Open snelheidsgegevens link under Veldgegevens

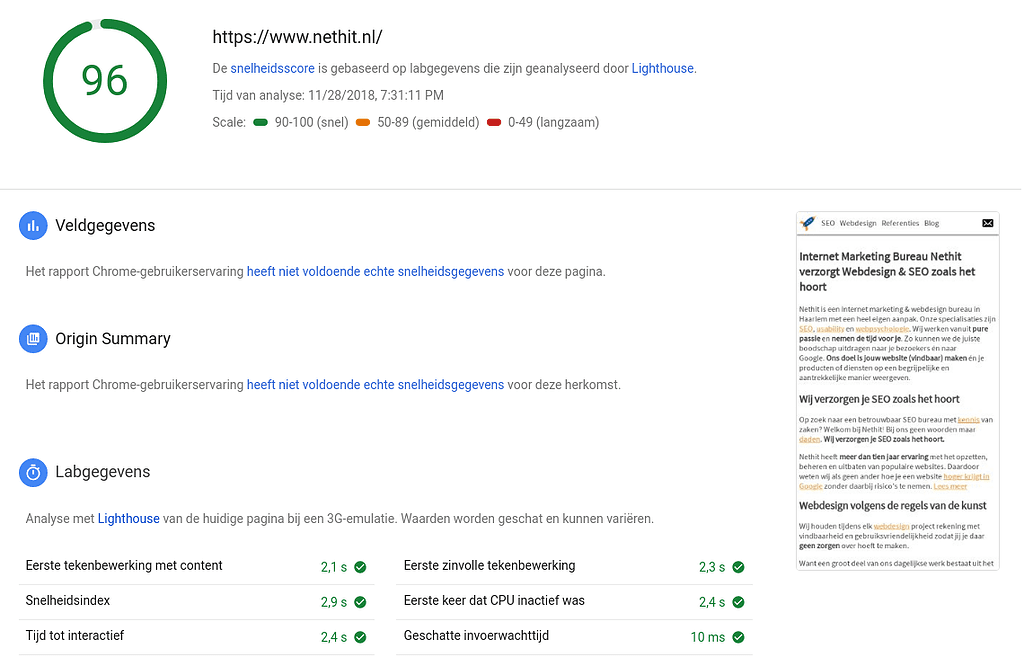[376, 272]
